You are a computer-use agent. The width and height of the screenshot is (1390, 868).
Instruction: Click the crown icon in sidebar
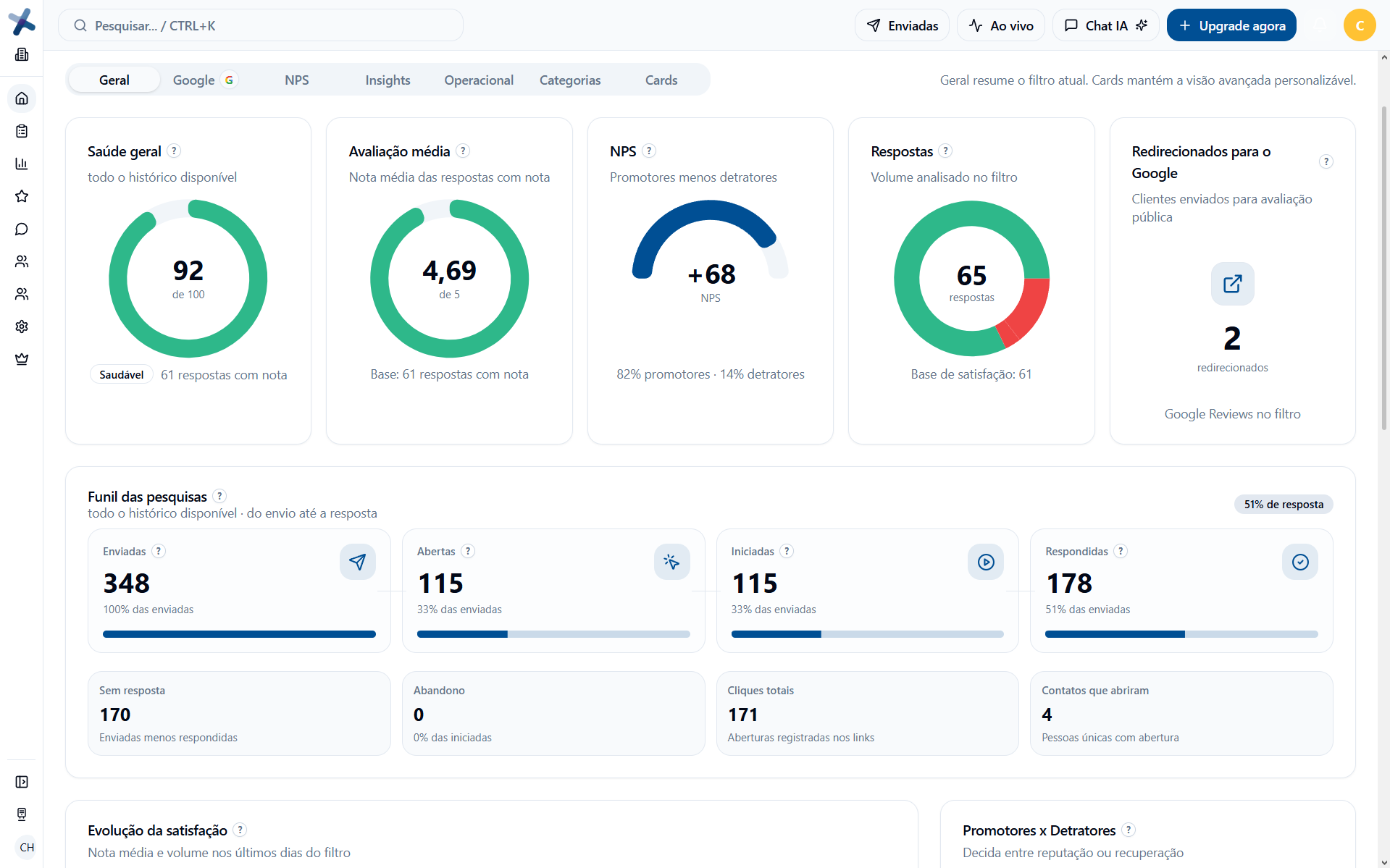pos(22,359)
